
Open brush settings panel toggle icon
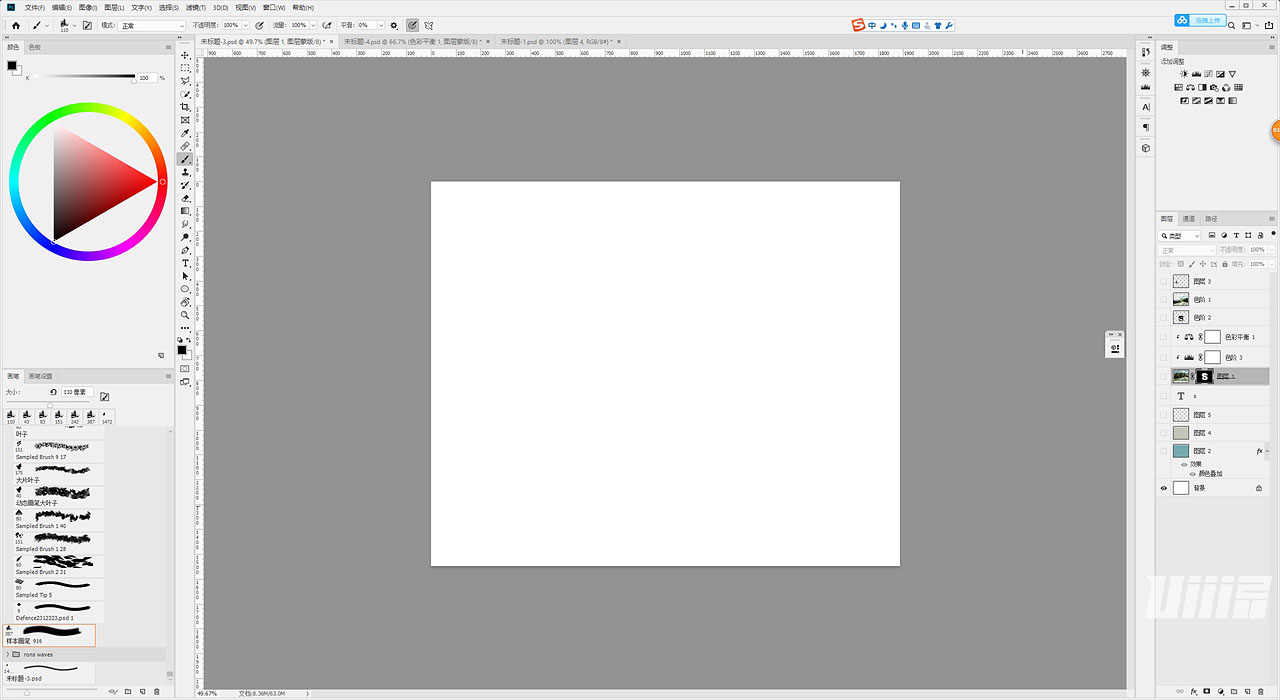pyautogui.click(x=87, y=25)
